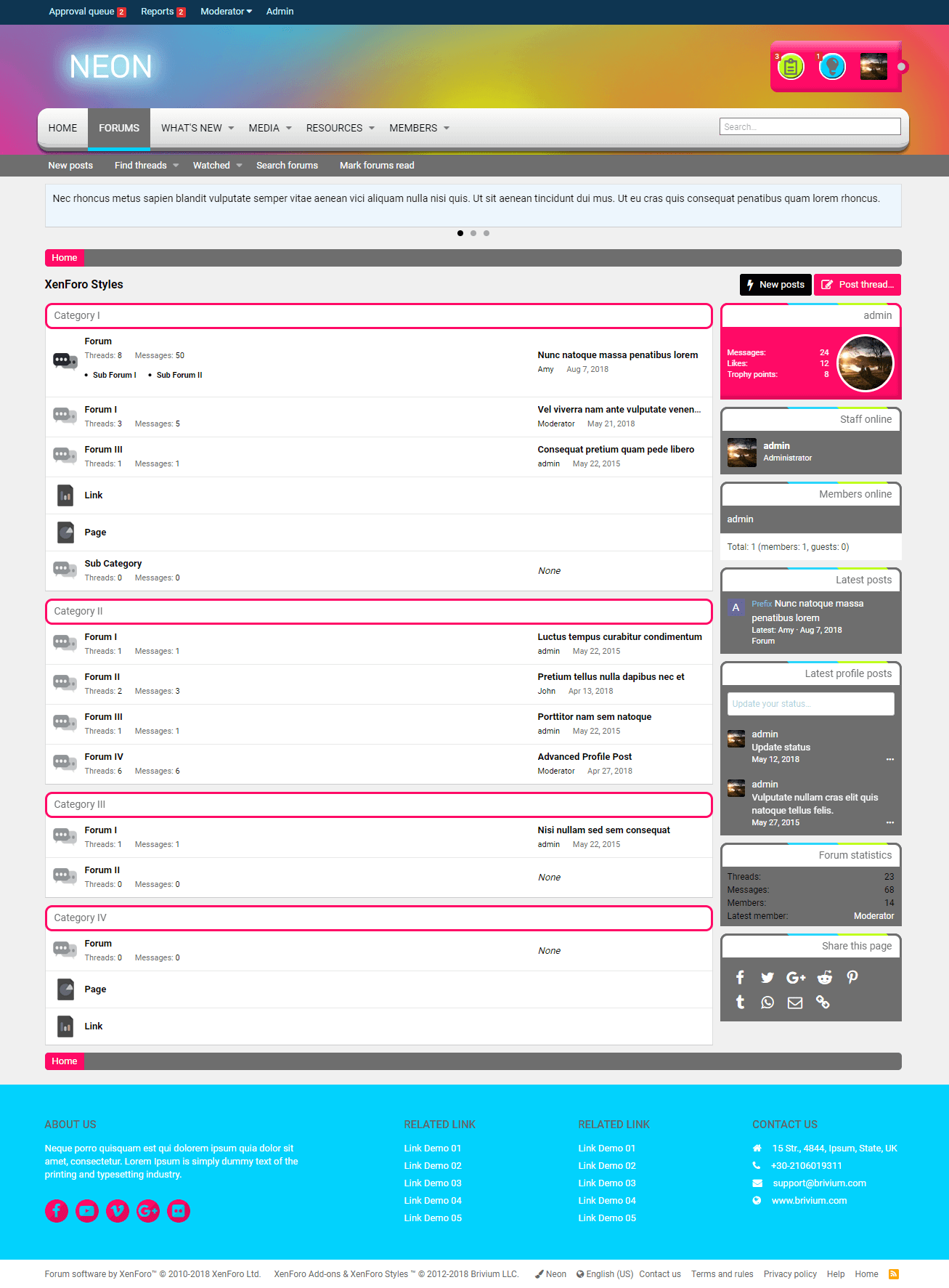This screenshot has width=949, height=1288.
Task: Expand the Find threads dropdown
Action: [176, 166]
